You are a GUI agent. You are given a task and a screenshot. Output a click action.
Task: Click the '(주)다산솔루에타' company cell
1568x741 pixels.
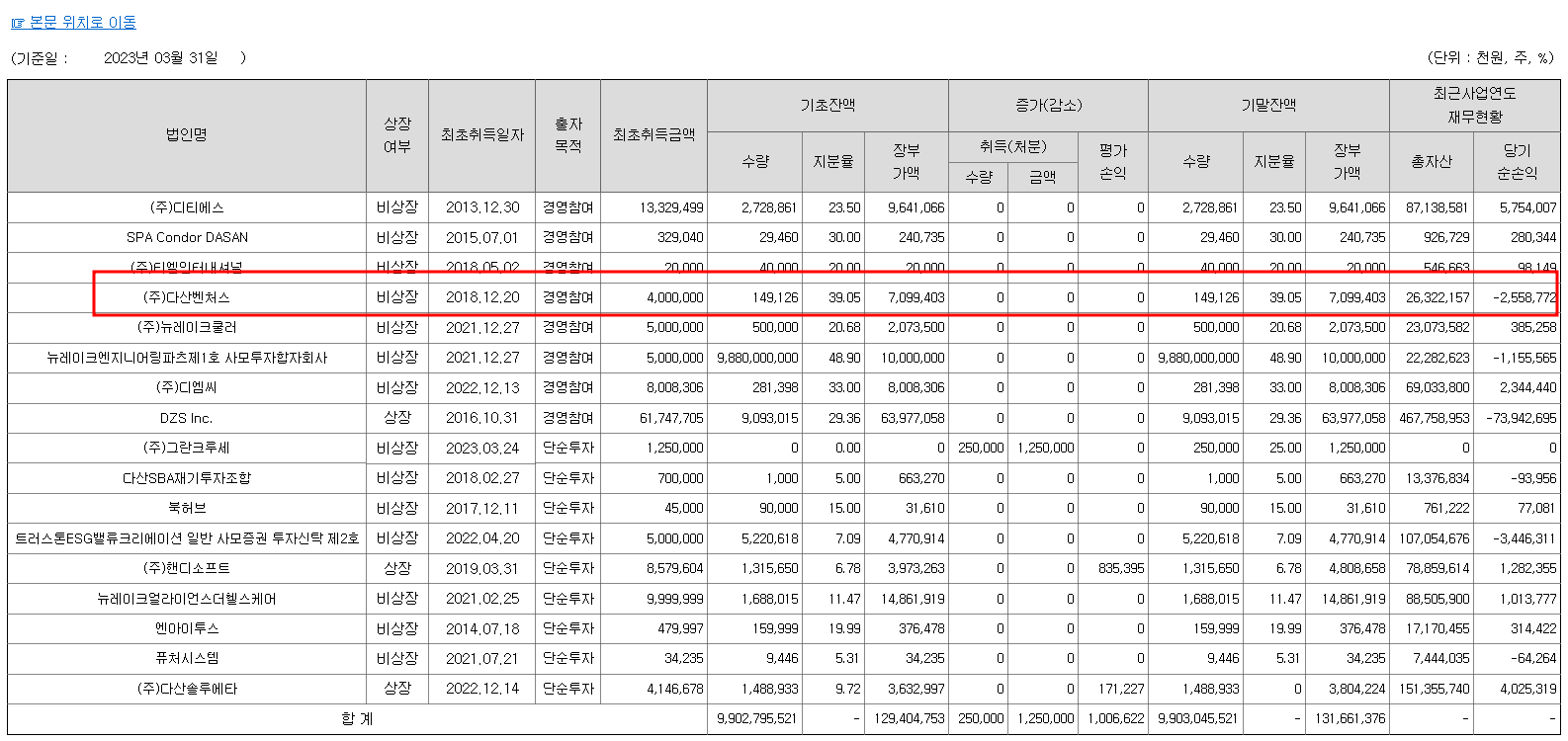tap(187, 689)
